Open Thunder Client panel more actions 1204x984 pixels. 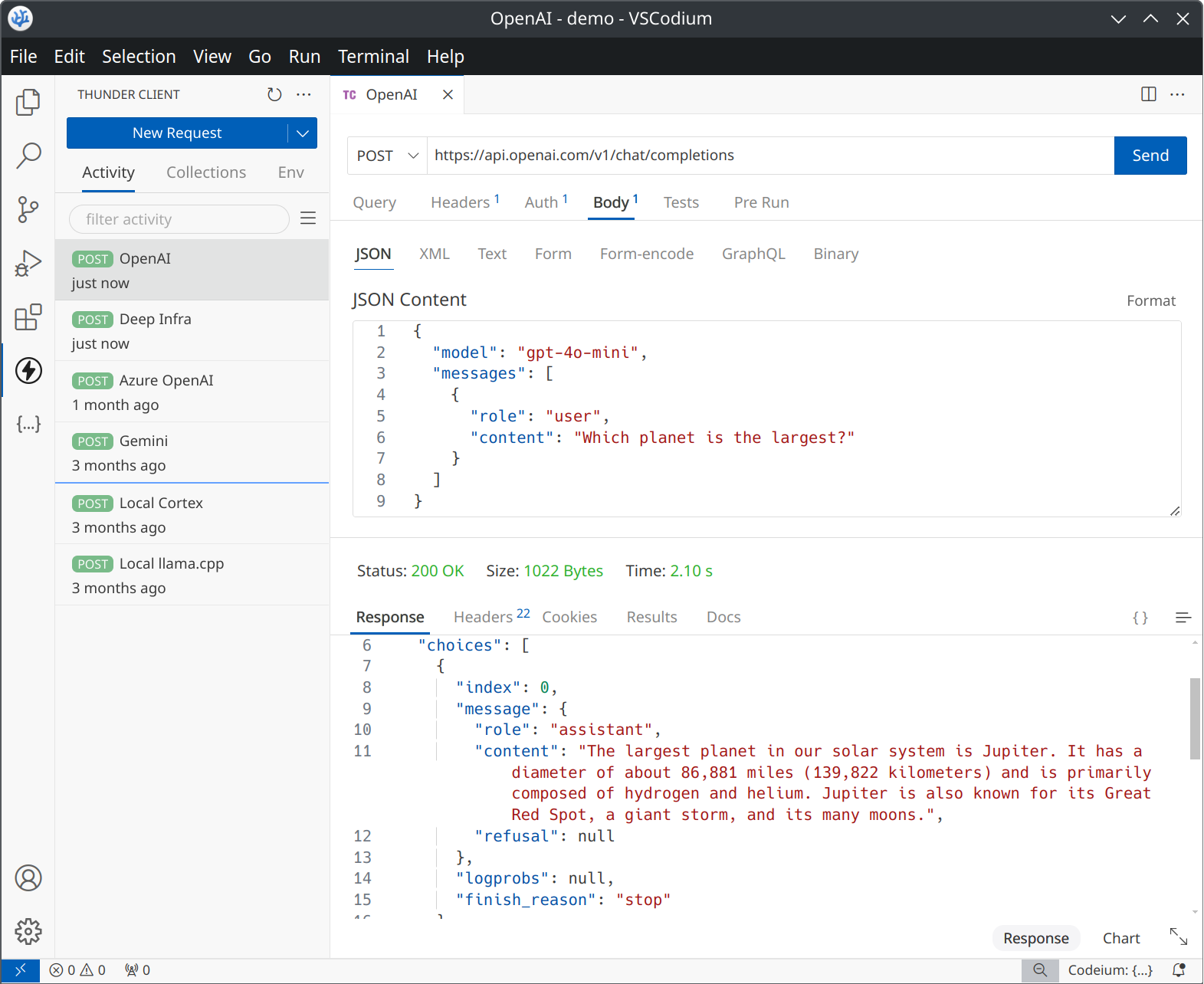tap(303, 94)
